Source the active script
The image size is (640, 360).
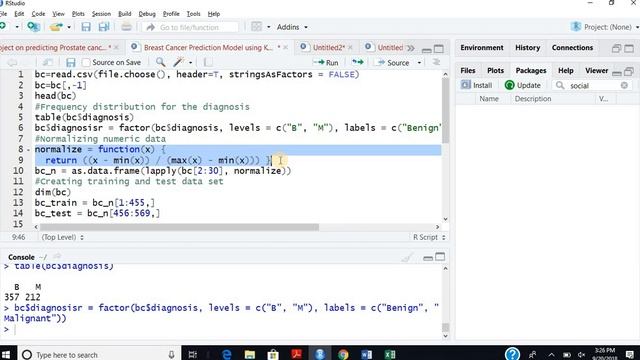(x=394, y=62)
